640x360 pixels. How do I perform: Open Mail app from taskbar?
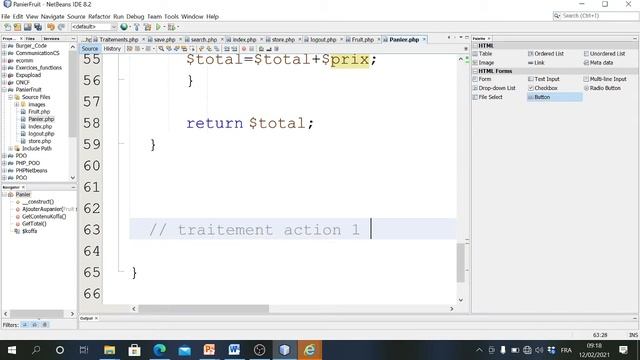pyautogui.click(x=184, y=350)
